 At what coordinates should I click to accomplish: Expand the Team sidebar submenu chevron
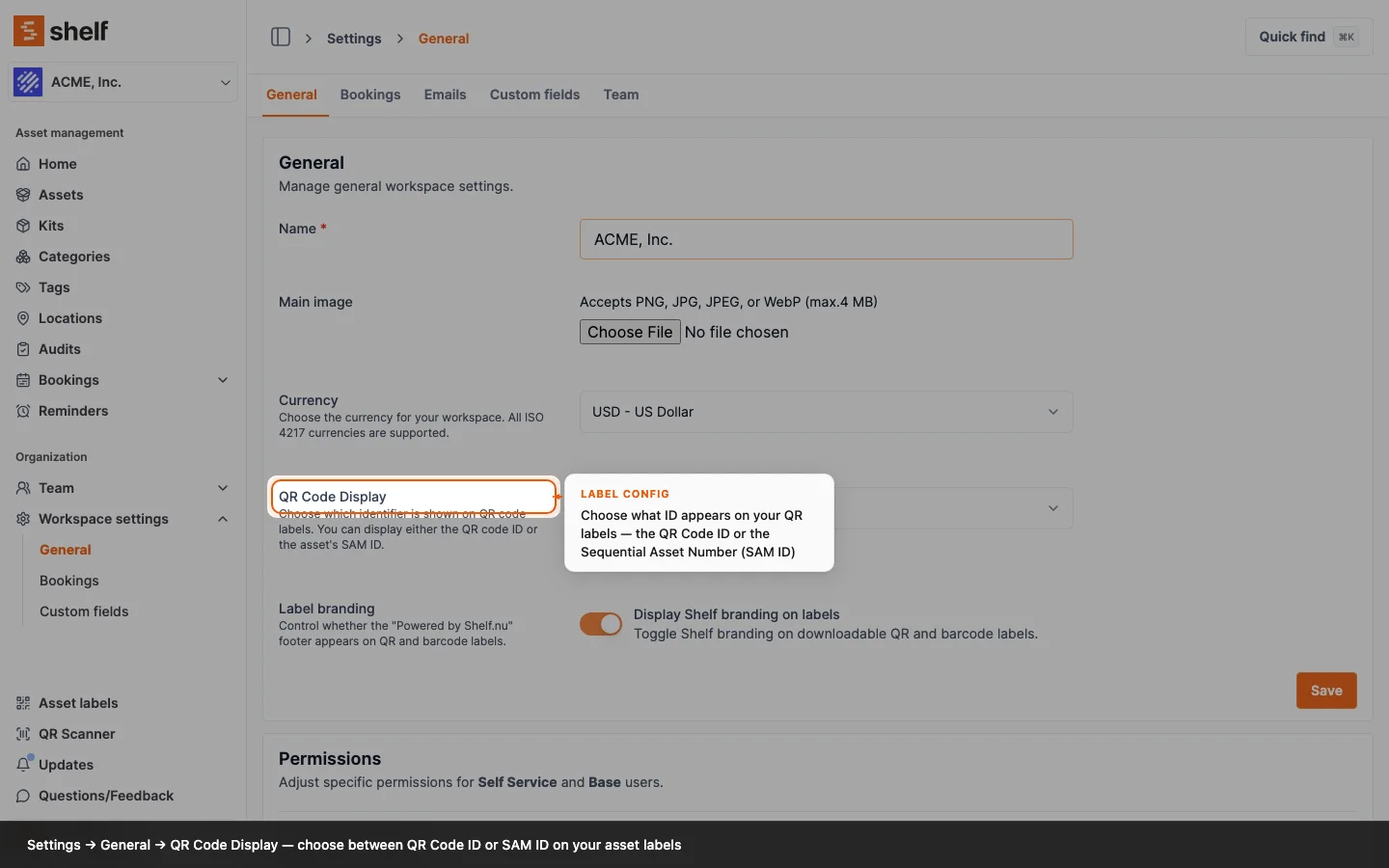[223, 488]
